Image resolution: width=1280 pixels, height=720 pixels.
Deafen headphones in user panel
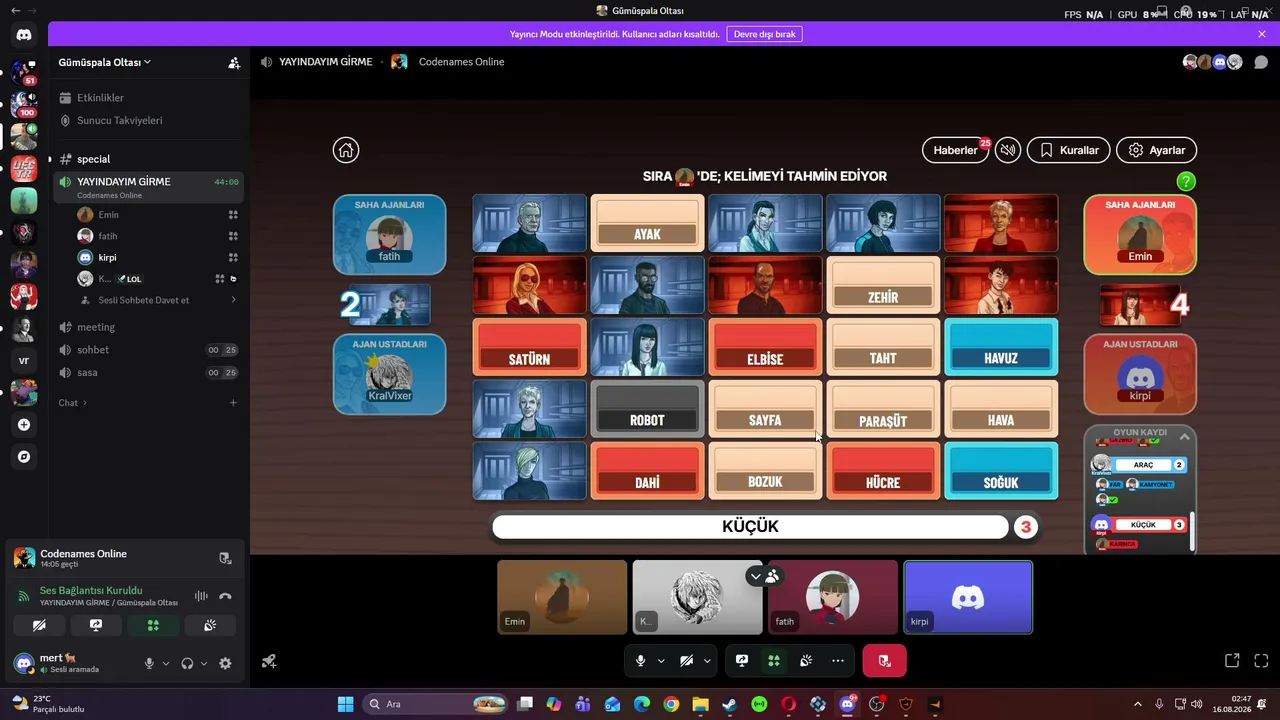(x=187, y=663)
